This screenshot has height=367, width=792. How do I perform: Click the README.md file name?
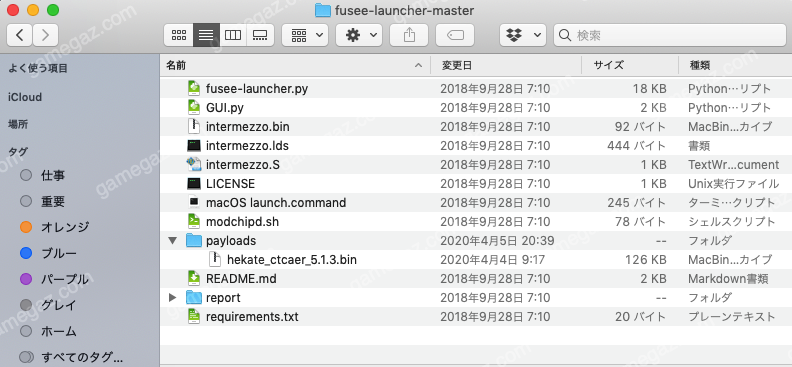click(x=241, y=279)
